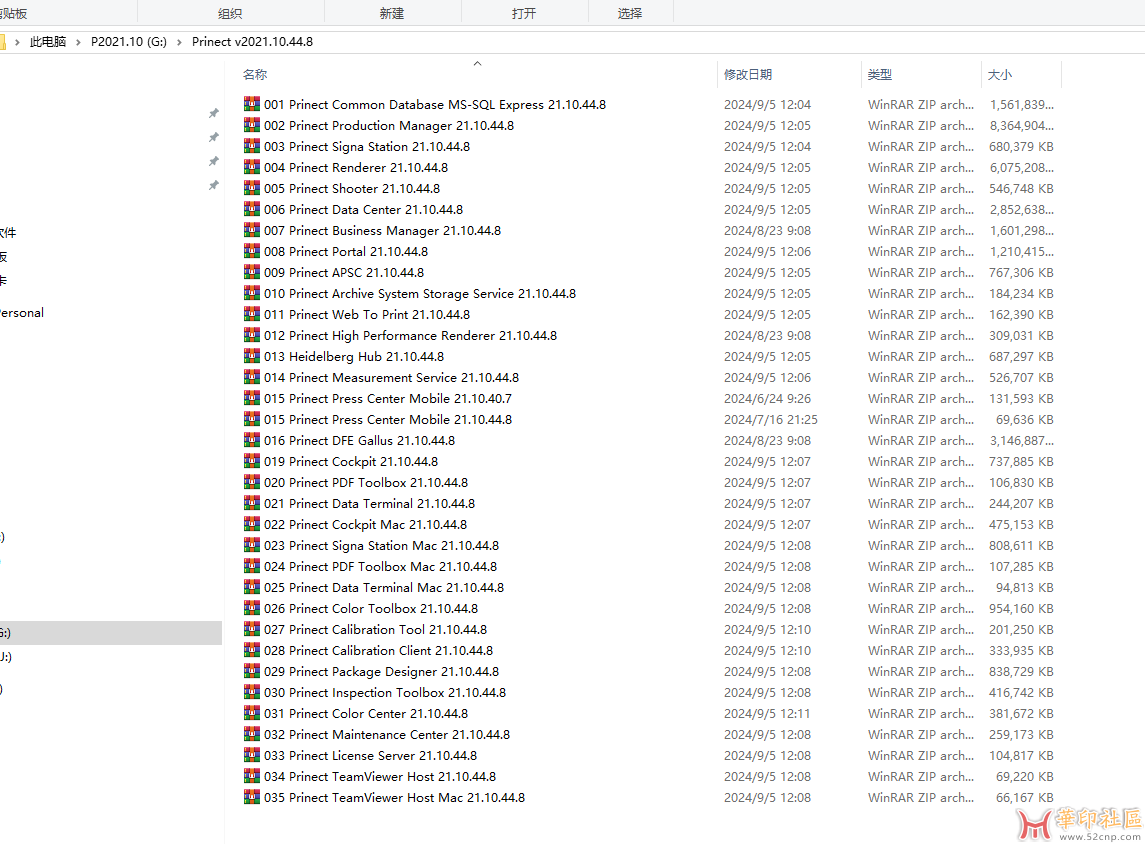This screenshot has height=844, width=1145.
Task: Select file 015 Prinect Press Center Mobile 21.10.44.8
Action: point(388,420)
